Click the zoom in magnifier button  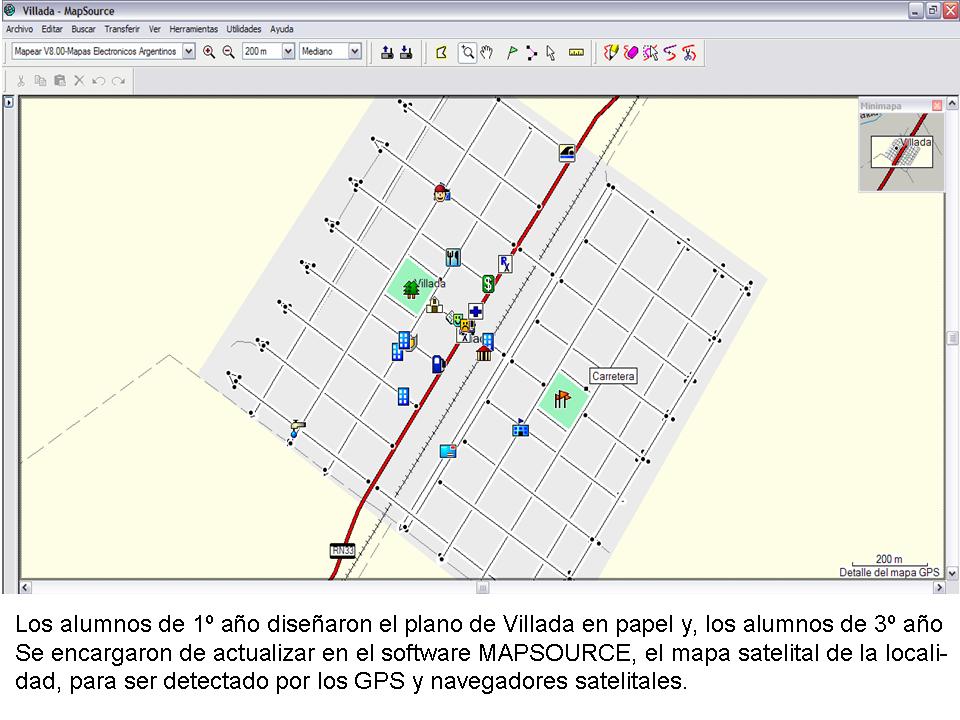coord(209,52)
